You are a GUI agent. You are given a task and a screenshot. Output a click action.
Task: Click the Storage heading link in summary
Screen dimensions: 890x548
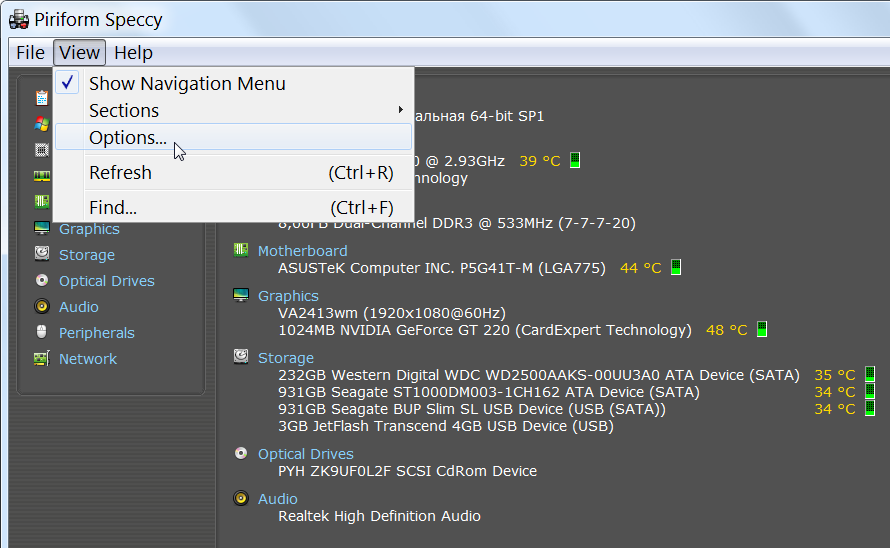(286, 358)
